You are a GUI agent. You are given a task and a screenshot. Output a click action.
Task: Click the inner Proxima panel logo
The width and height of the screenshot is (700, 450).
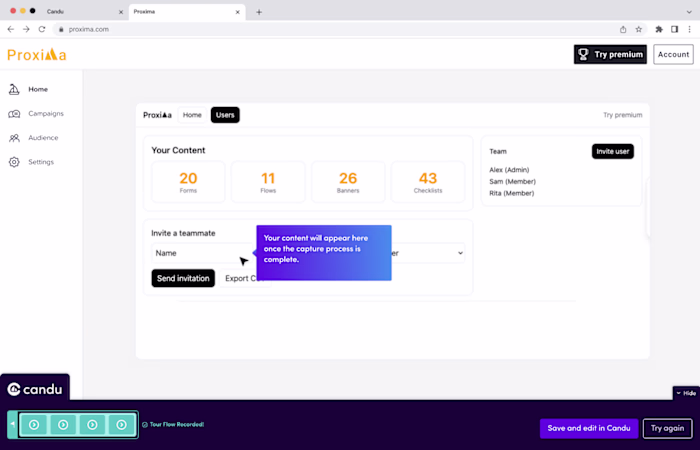pyautogui.click(x=157, y=115)
